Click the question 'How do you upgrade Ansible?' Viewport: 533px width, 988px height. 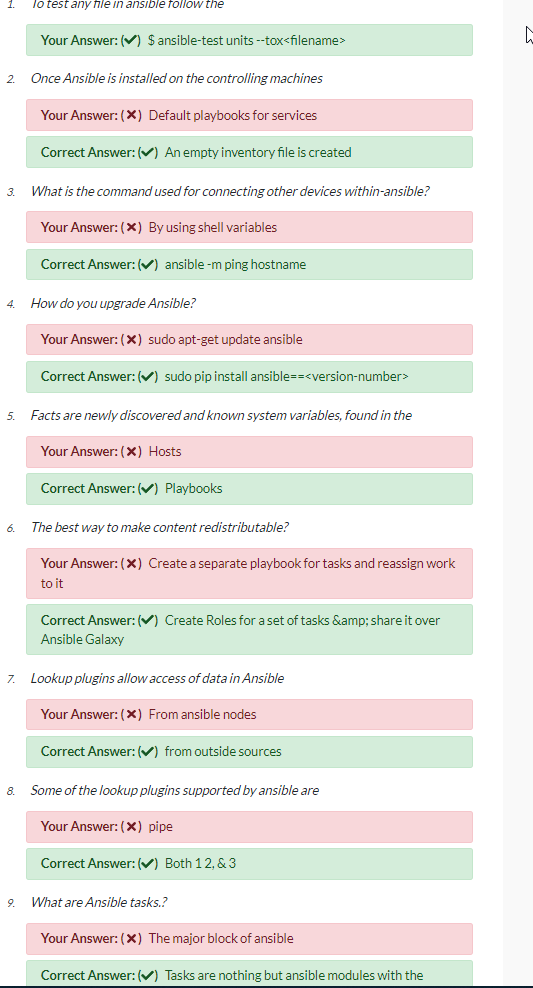[x=113, y=303]
